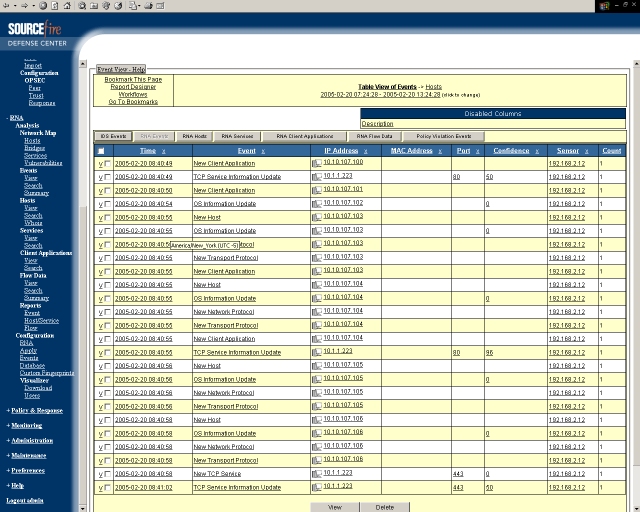Screen dimensions: 640x512
Task: Check the 08:40:49 TCP Service Information Update row
Action: pyautogui.click(x=108, y=177)
